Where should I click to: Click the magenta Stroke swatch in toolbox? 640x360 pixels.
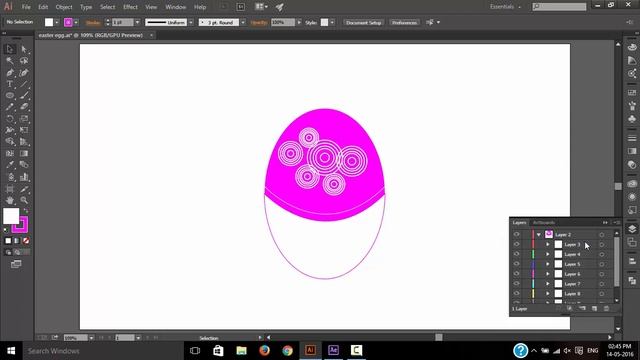21,226
